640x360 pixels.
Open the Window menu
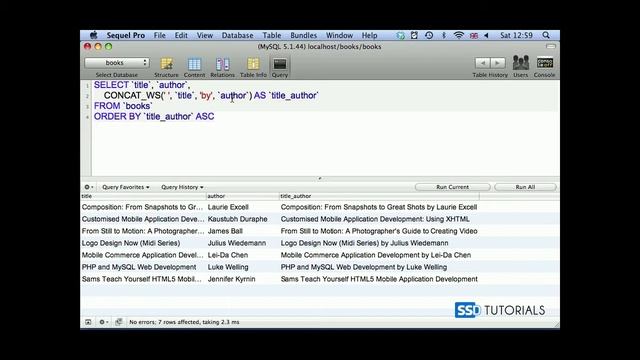point(339,35)
